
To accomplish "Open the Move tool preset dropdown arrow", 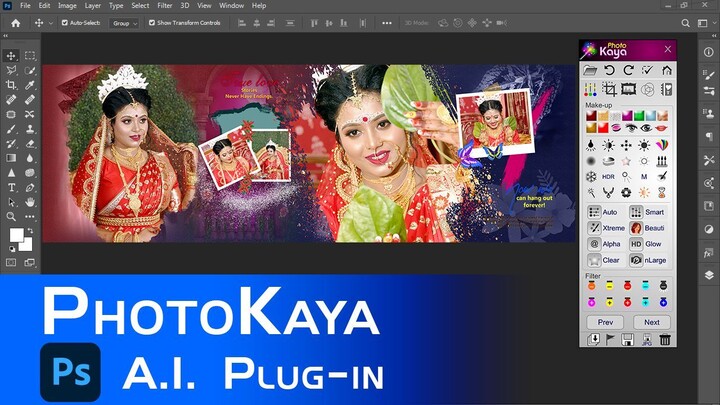I will click(51, 23).
